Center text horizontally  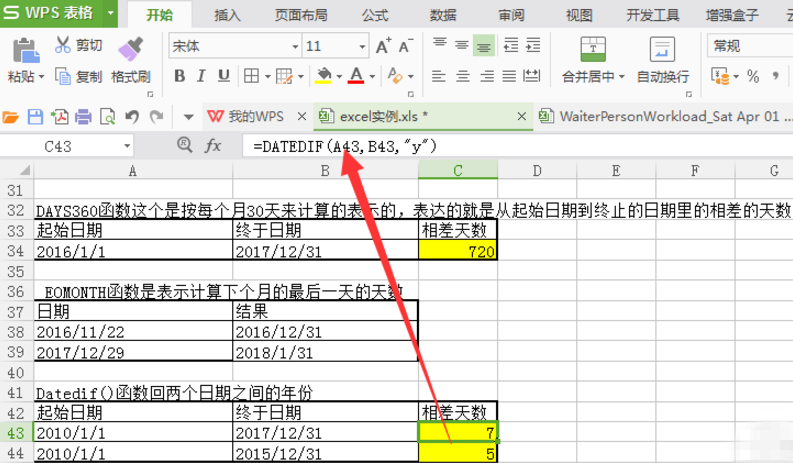click(463, 76)
